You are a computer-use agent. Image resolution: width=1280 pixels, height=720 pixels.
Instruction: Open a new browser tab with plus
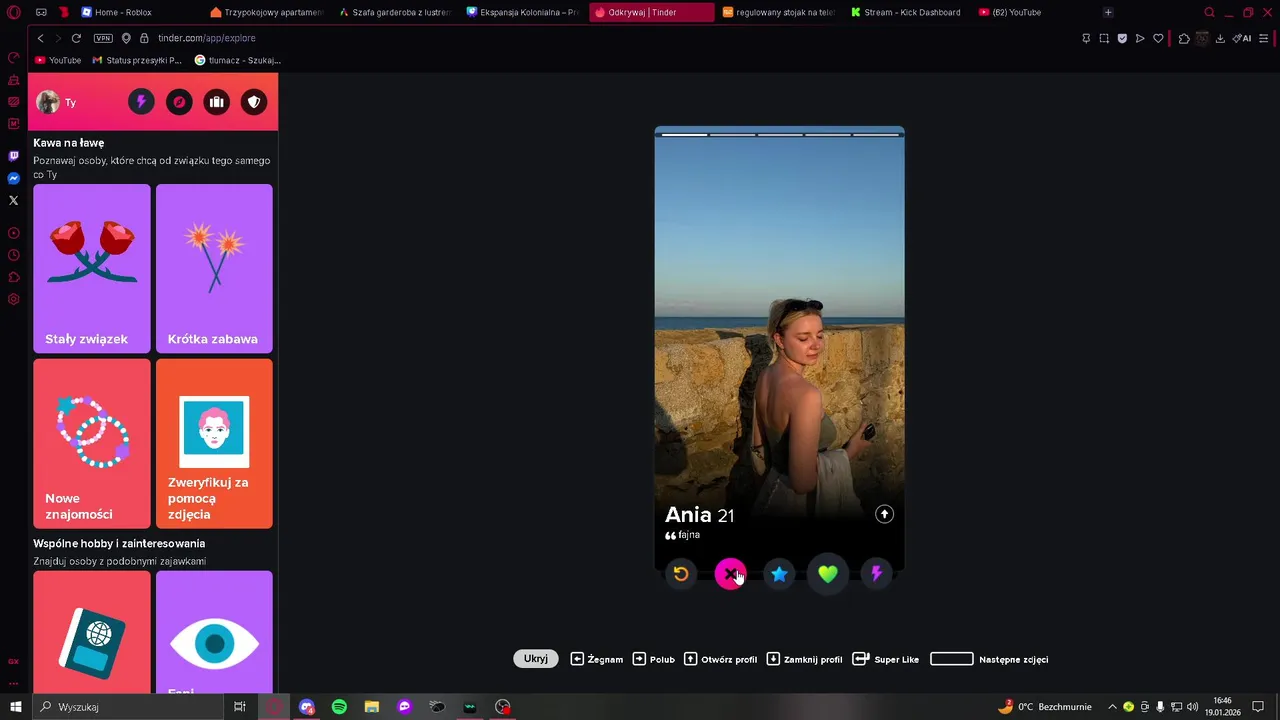1108,12
